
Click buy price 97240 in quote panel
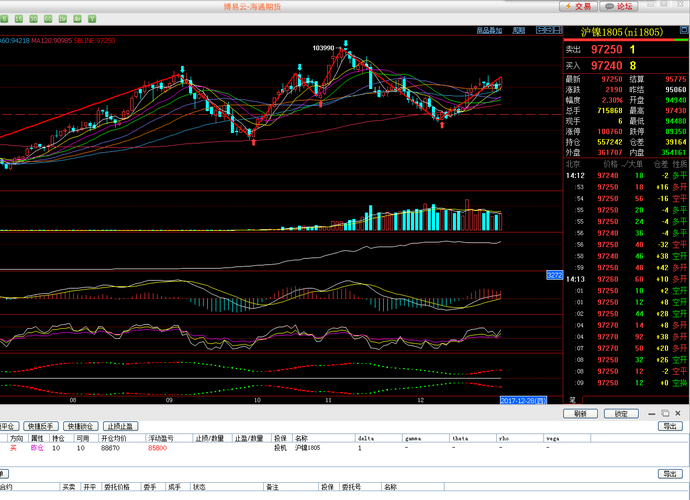(606, 66)
